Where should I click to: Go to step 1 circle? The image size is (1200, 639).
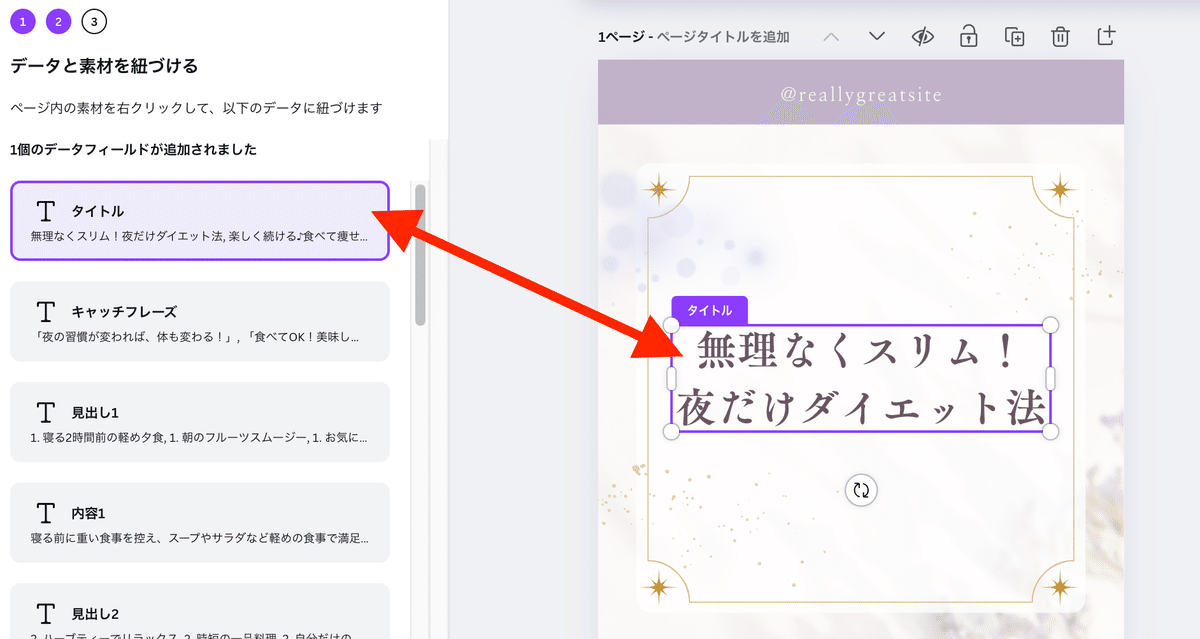tap(23, 21)
